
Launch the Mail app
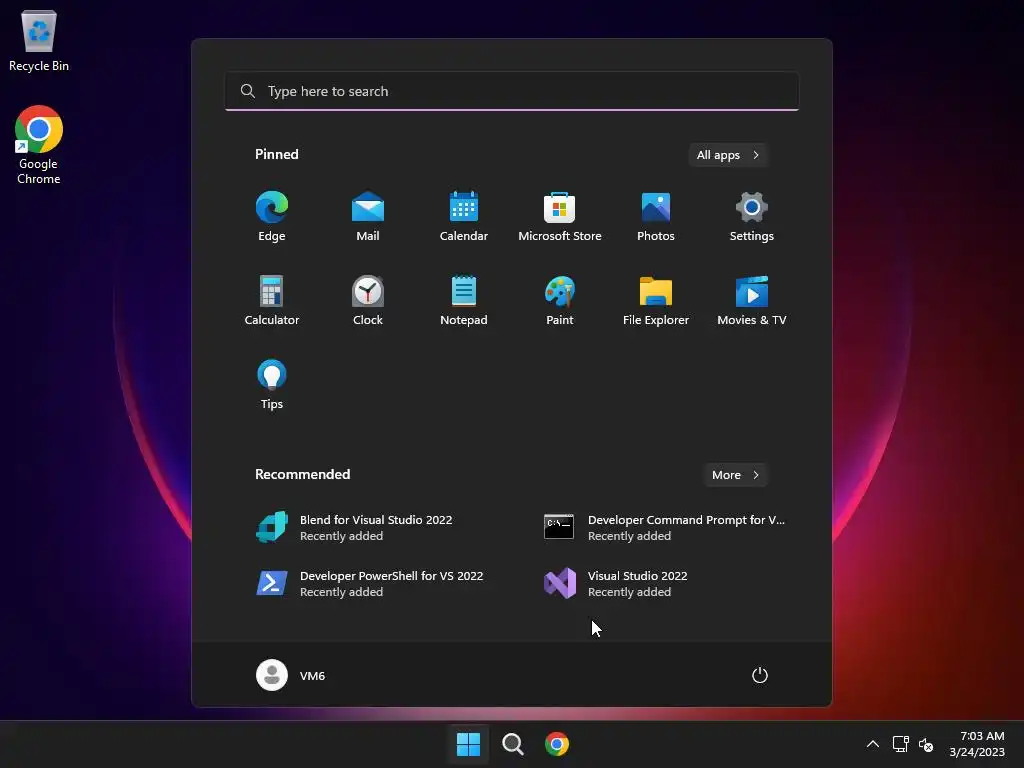point(368,217)
